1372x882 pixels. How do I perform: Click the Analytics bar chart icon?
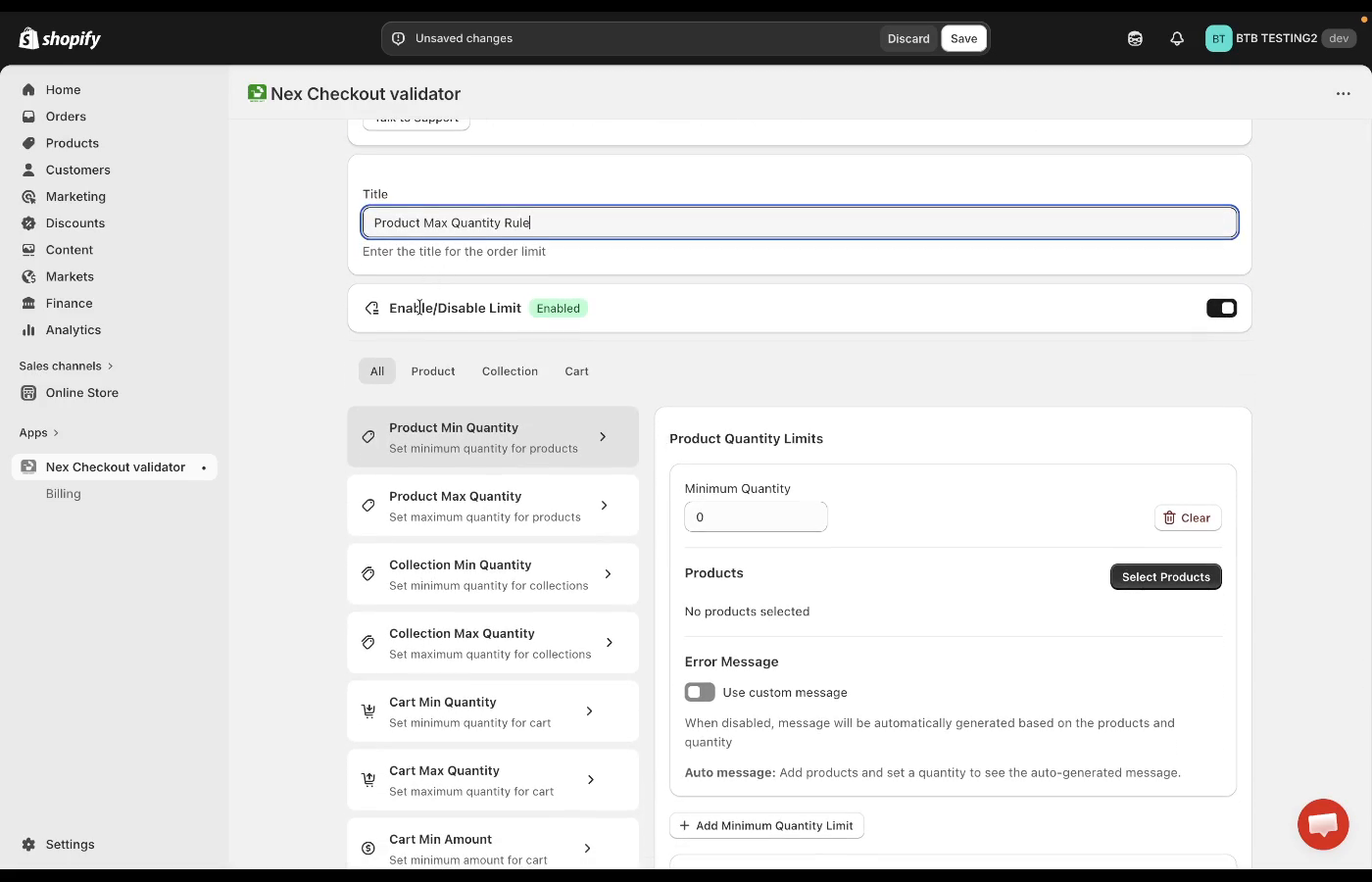pyautogui.click(x=28, y=330)
